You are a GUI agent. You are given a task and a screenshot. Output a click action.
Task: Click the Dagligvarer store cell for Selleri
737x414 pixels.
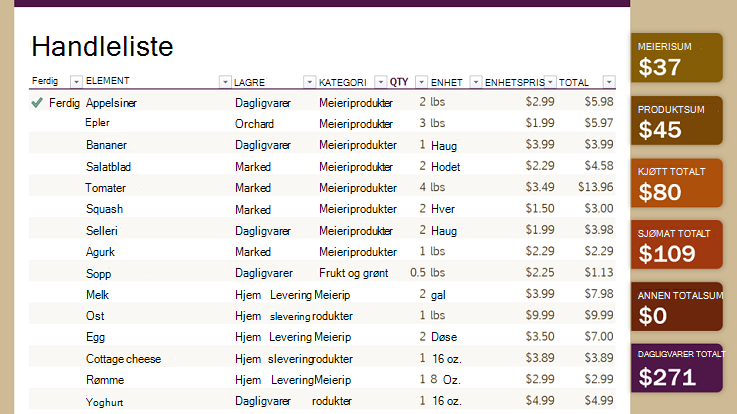tap(263, 231)
